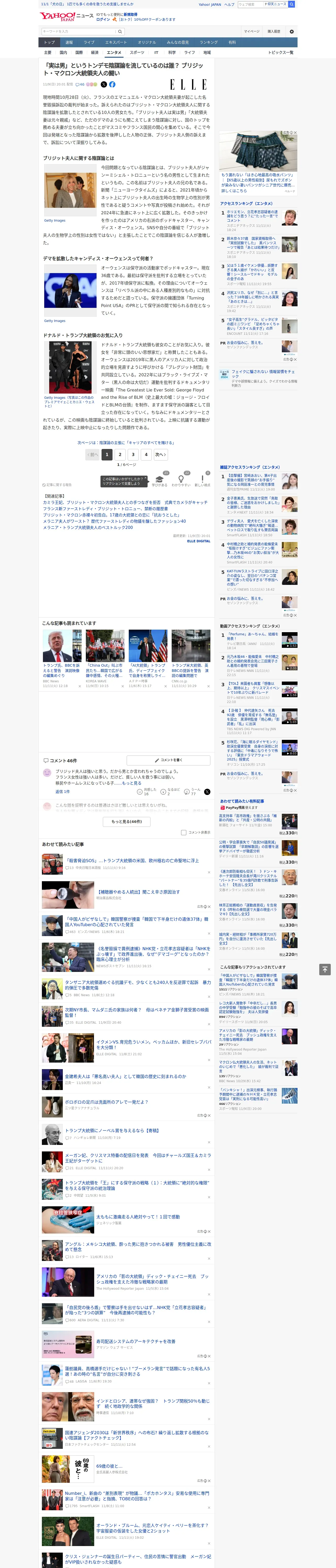The height and width of the screenshot is (1568, 336).
Task: Go to page 4 of the article
Action: (146, 454)
